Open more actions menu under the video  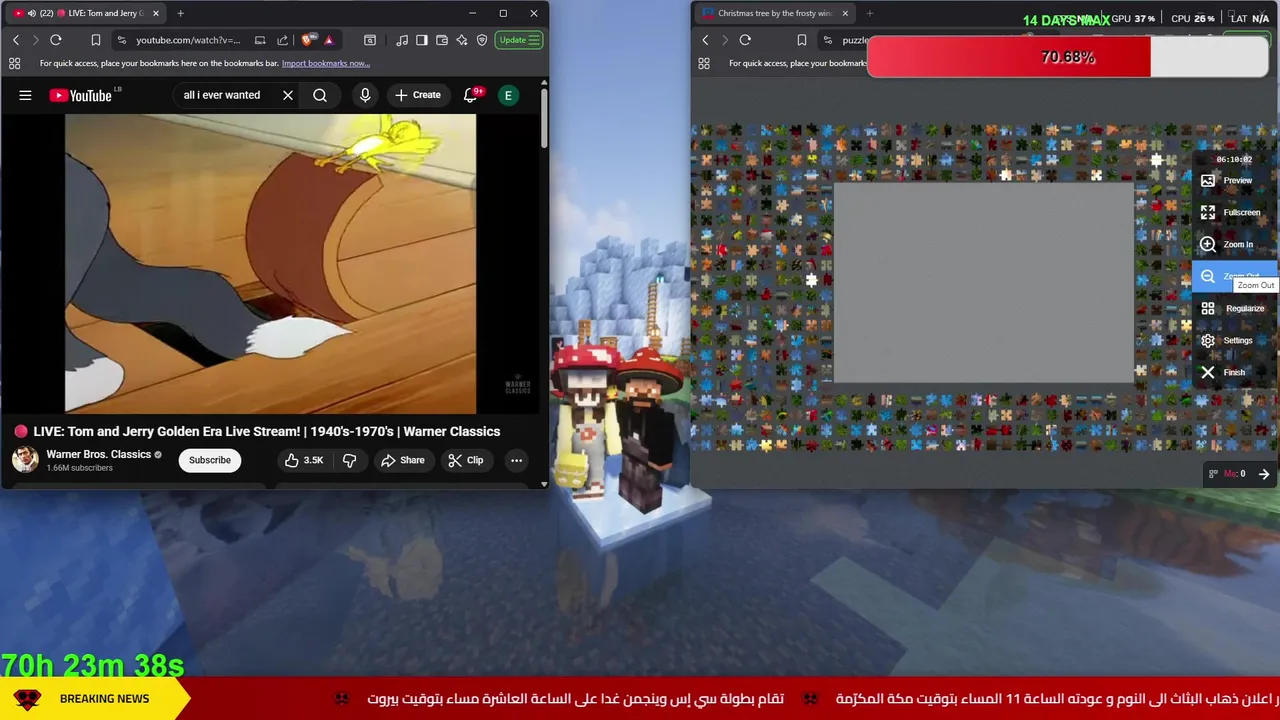tap(516, 460)
